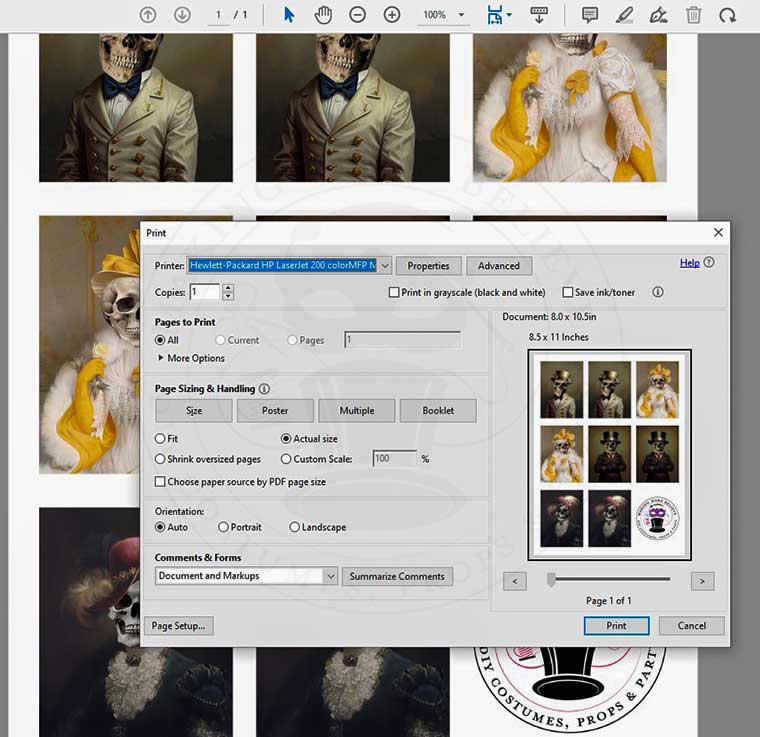Select the Landscape orientation radio button
Image resolution: width=760 pixels, height=737 pixels.
tap(295, 527)
